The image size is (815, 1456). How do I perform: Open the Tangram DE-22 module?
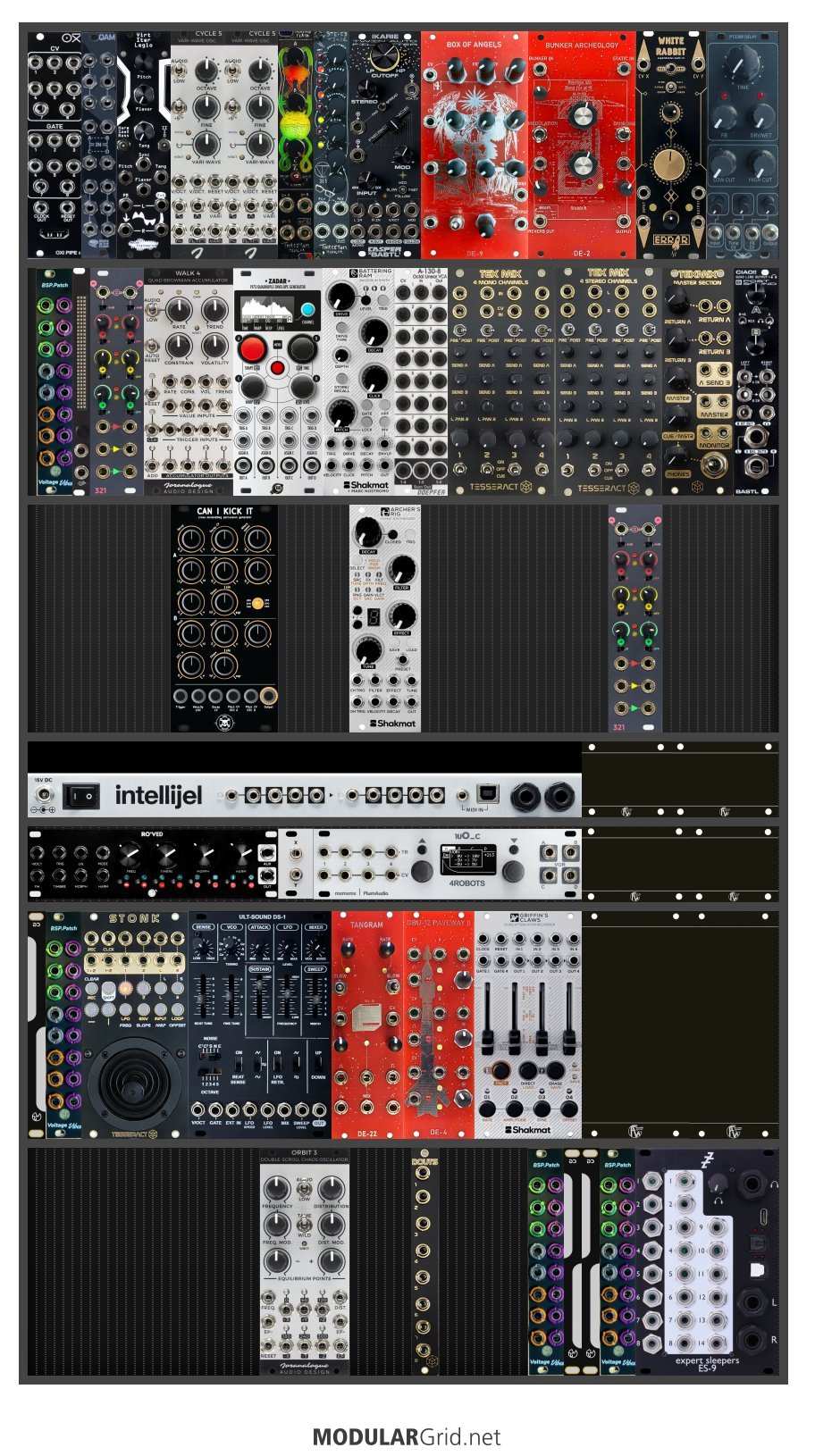[x=367, y=1025]
